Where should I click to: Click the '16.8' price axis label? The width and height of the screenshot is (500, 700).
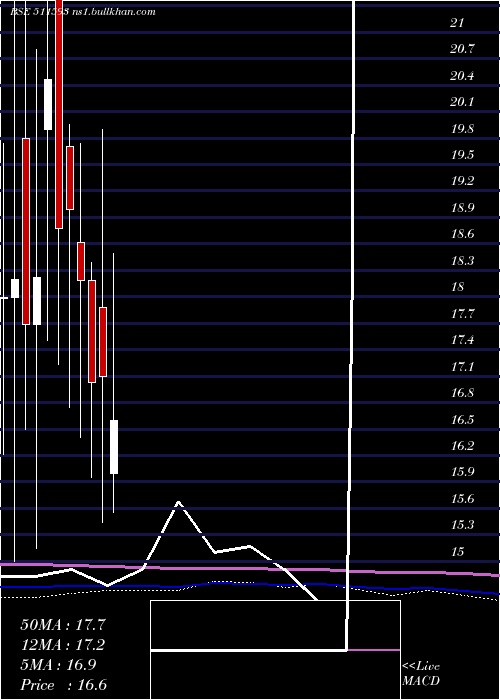pyautogui.click(x=462, y=393)
